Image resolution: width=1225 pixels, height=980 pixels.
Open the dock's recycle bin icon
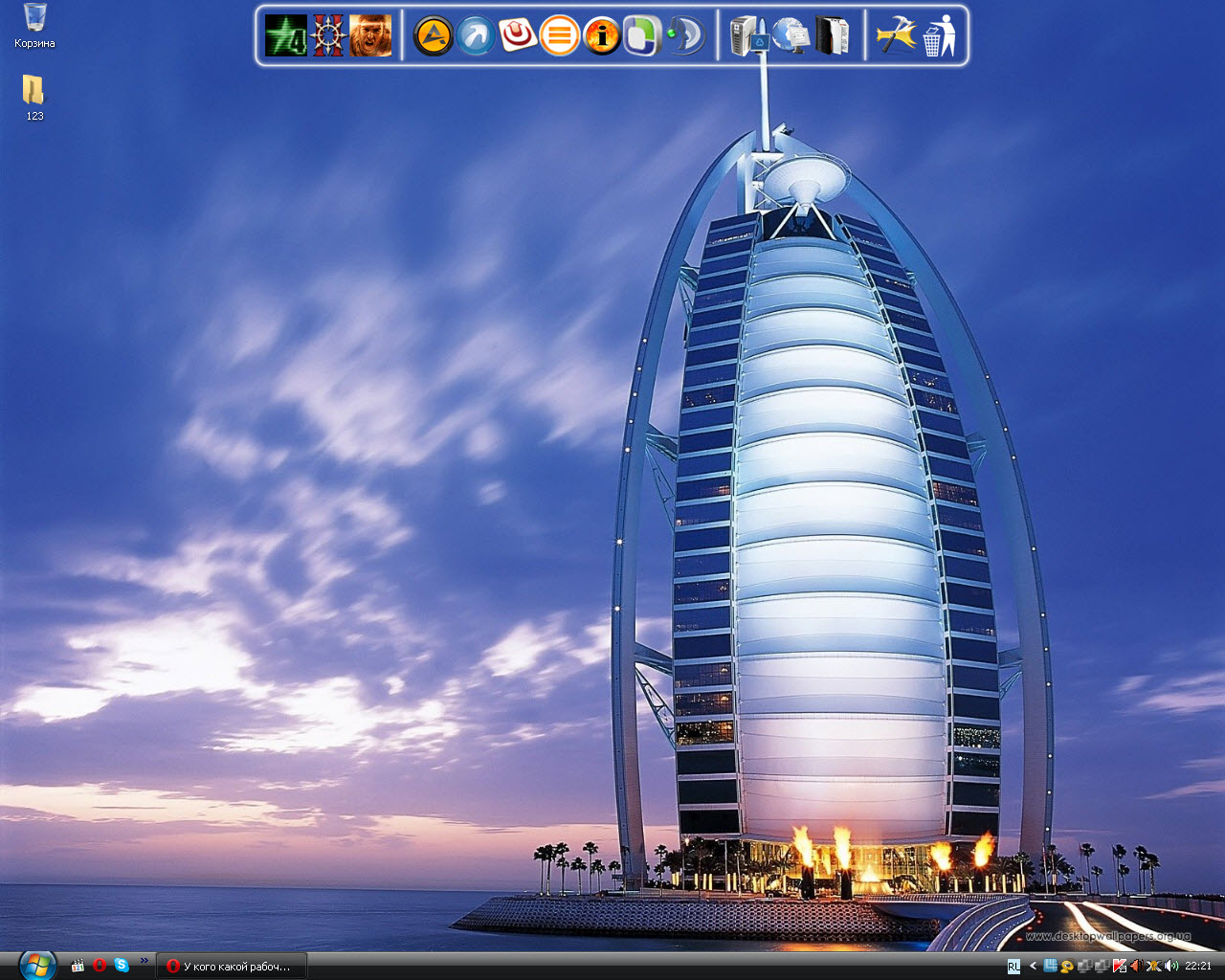[x=940, y=36]
